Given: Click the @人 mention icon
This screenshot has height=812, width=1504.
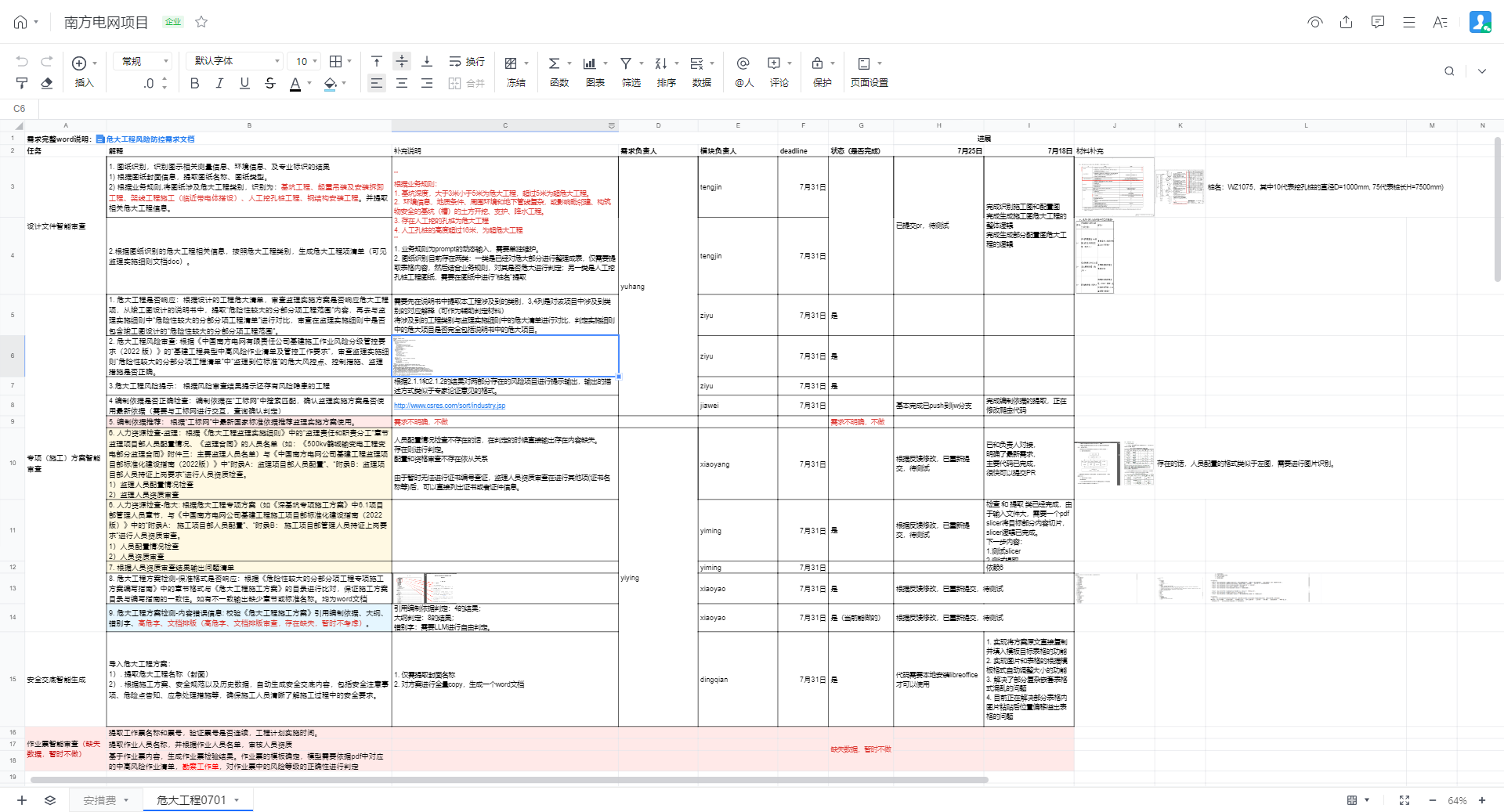Looking at the screenshot, I should 743,63.
